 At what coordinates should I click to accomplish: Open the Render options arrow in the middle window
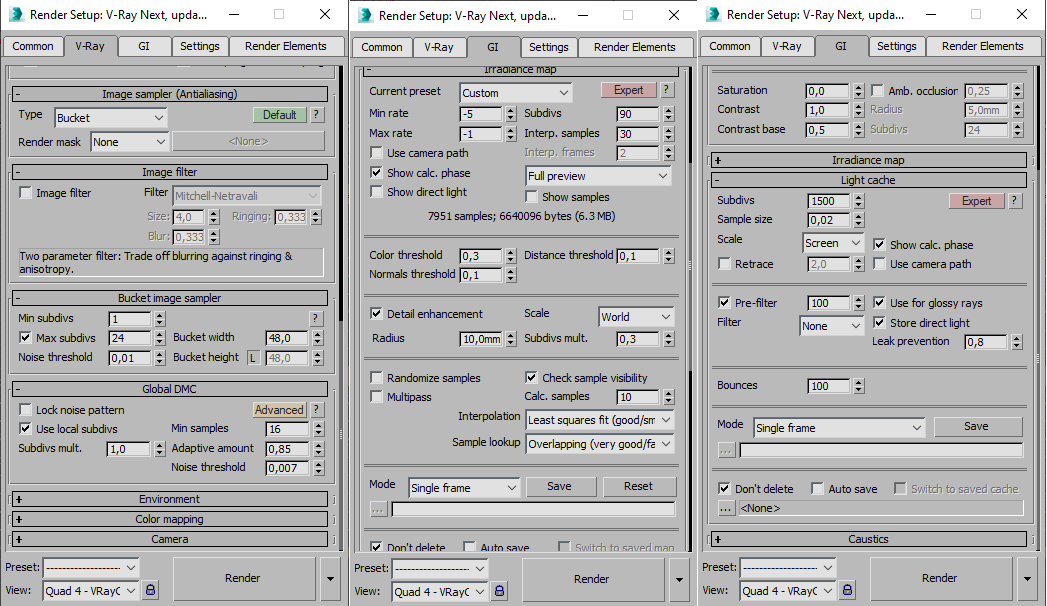tap(679, 579)
